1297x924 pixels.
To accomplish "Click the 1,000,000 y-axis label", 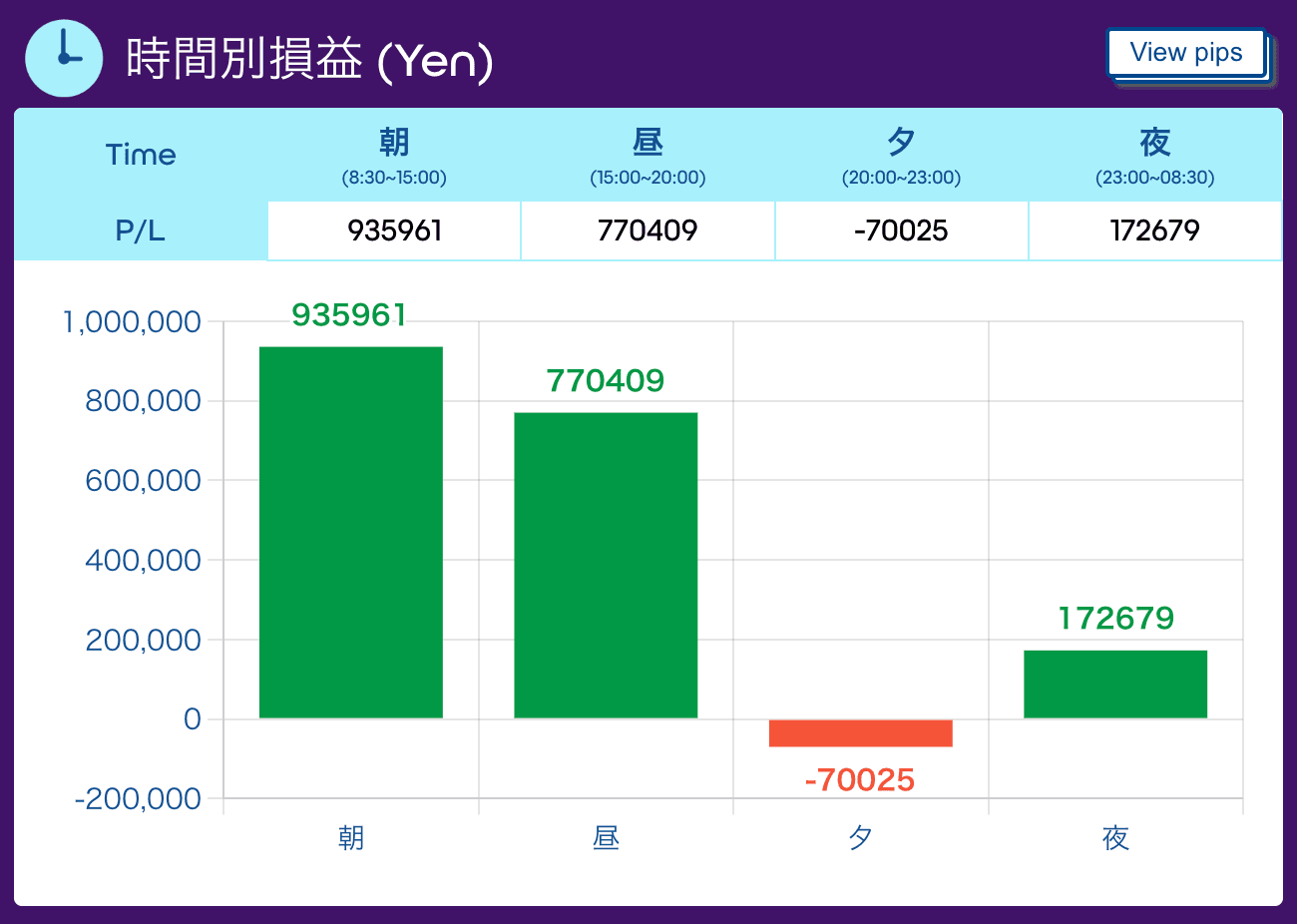I will point(132,321).
